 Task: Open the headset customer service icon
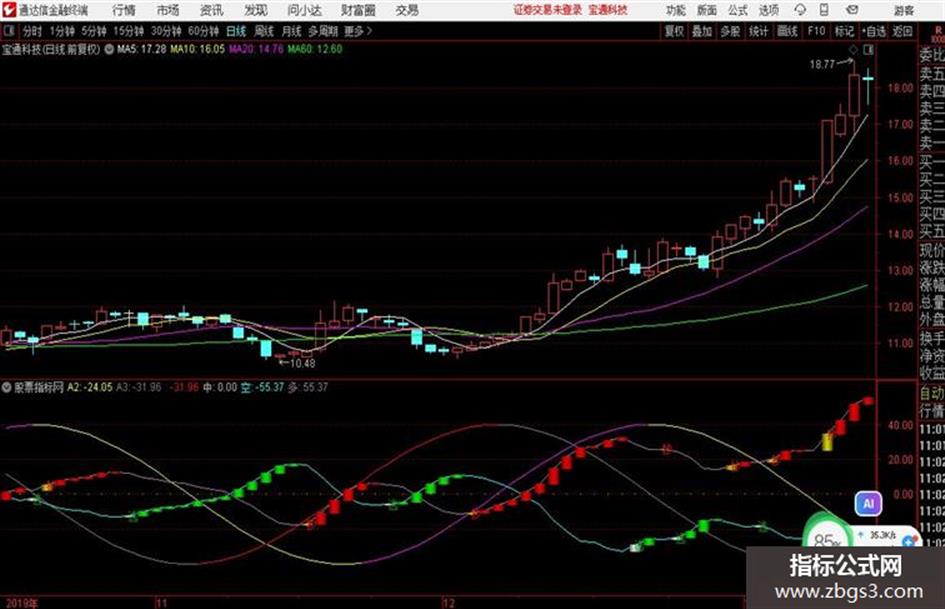click(x=800, y=10)
